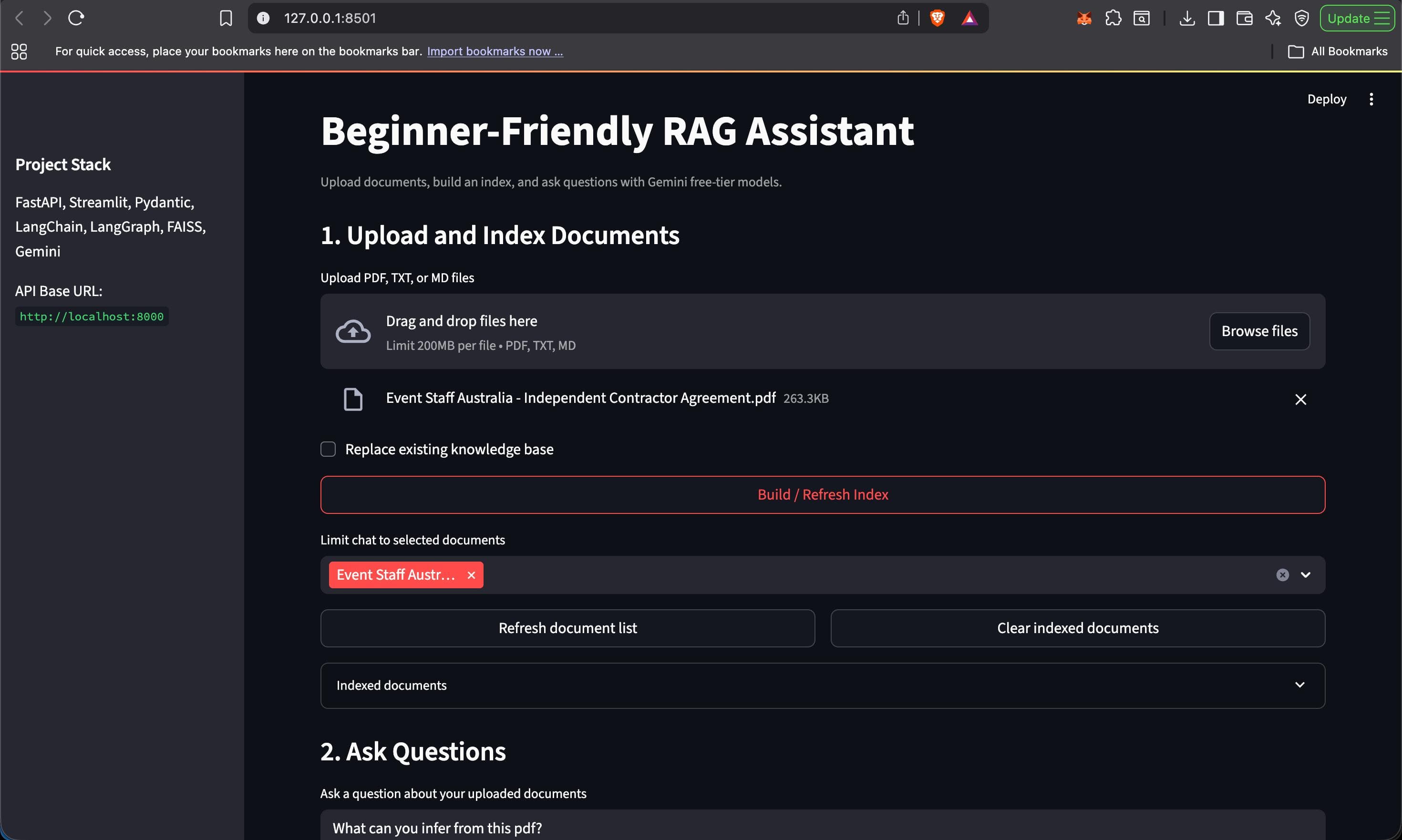Screen dimensions: 1402x840
Task: Click the Event Staff Austr… chip label
Action: tap(396, 575)
